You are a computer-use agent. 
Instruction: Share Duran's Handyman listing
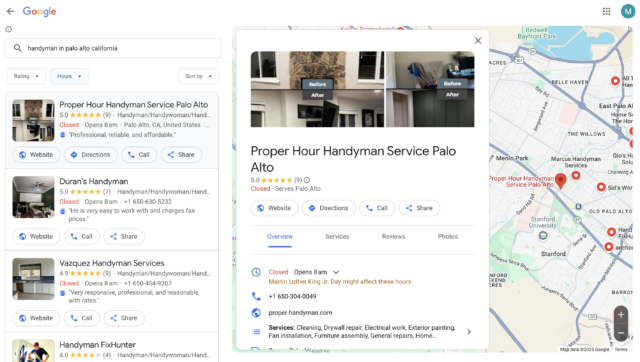click(x=124, y=236)
